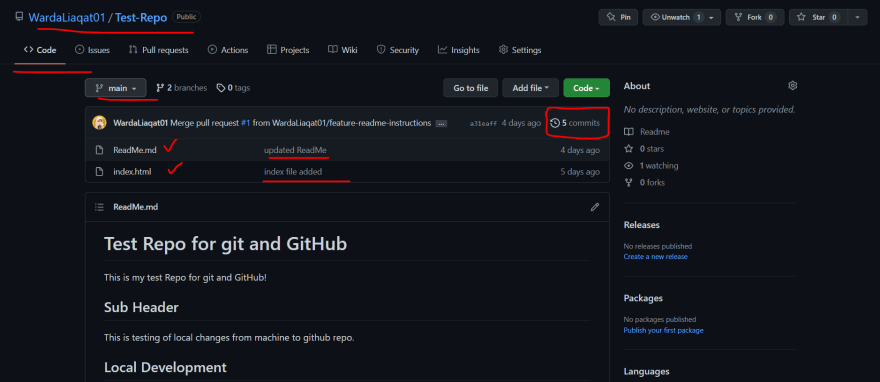This screenshot has width=880, height=382.
Task: Open commit author WardaLiaqat01 link
Action: tap(140, 123)
